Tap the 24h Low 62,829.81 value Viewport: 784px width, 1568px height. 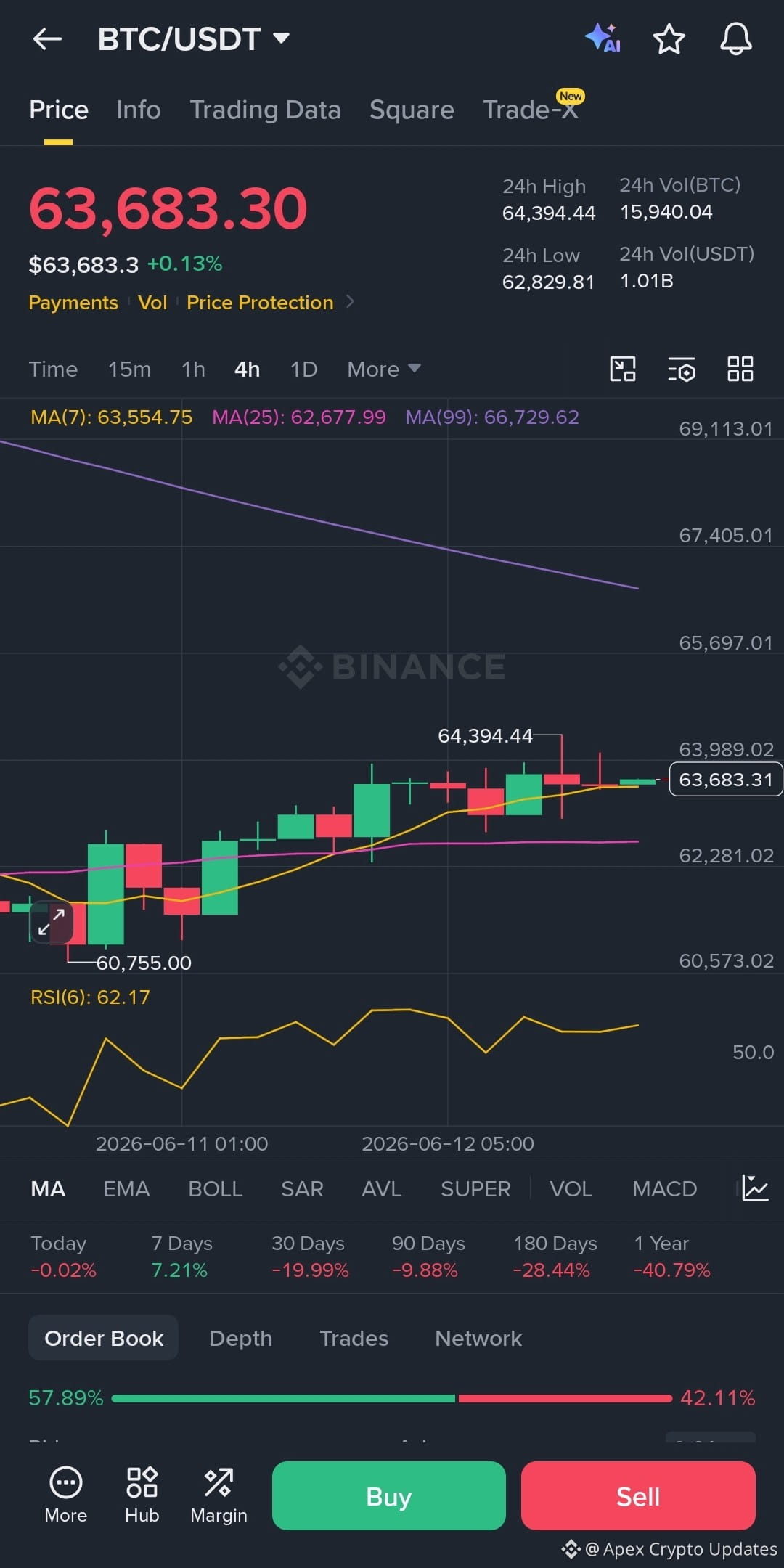548,282
